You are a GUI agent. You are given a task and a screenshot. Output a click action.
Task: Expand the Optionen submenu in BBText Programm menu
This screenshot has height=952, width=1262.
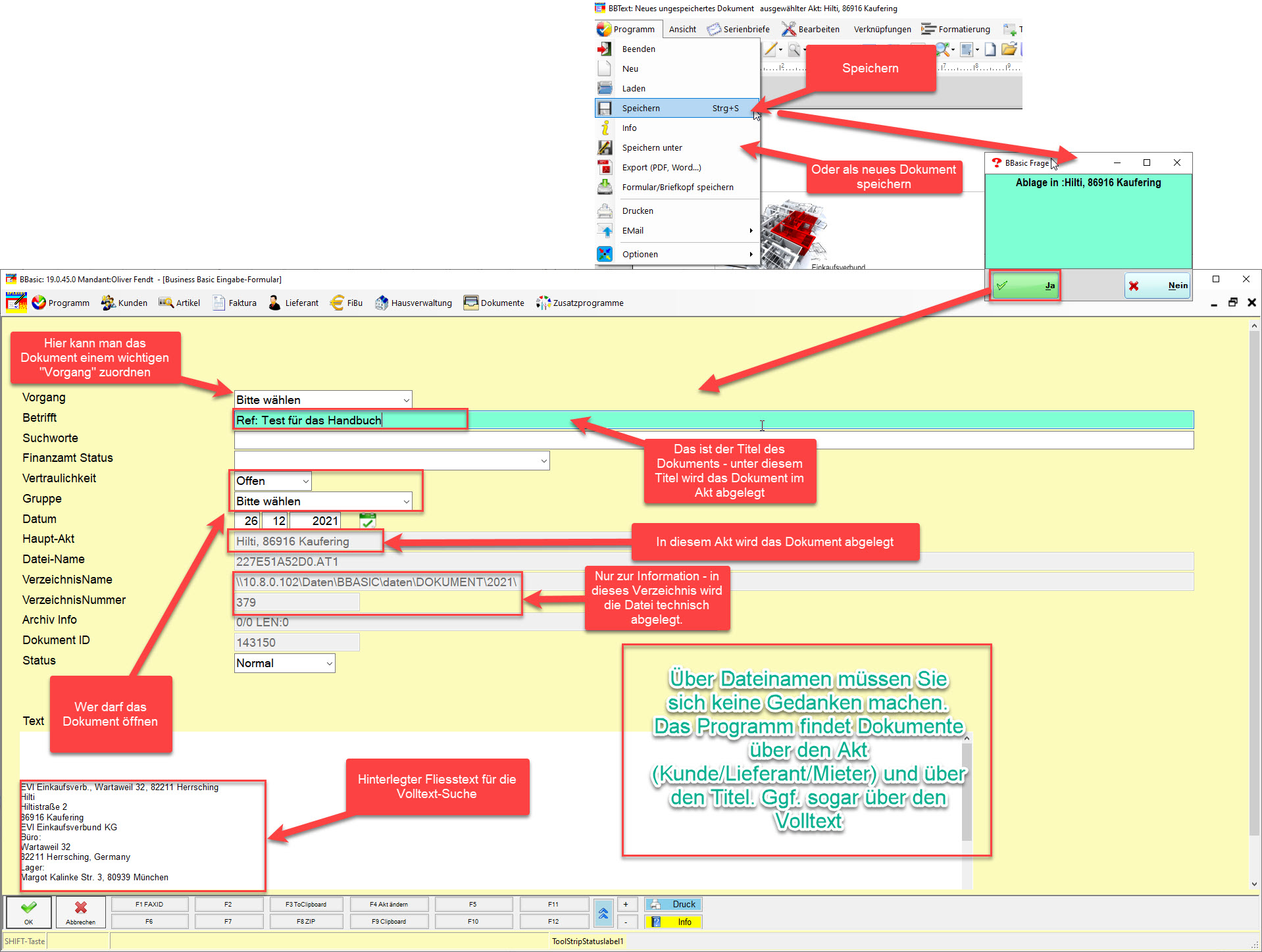(678, 255)
